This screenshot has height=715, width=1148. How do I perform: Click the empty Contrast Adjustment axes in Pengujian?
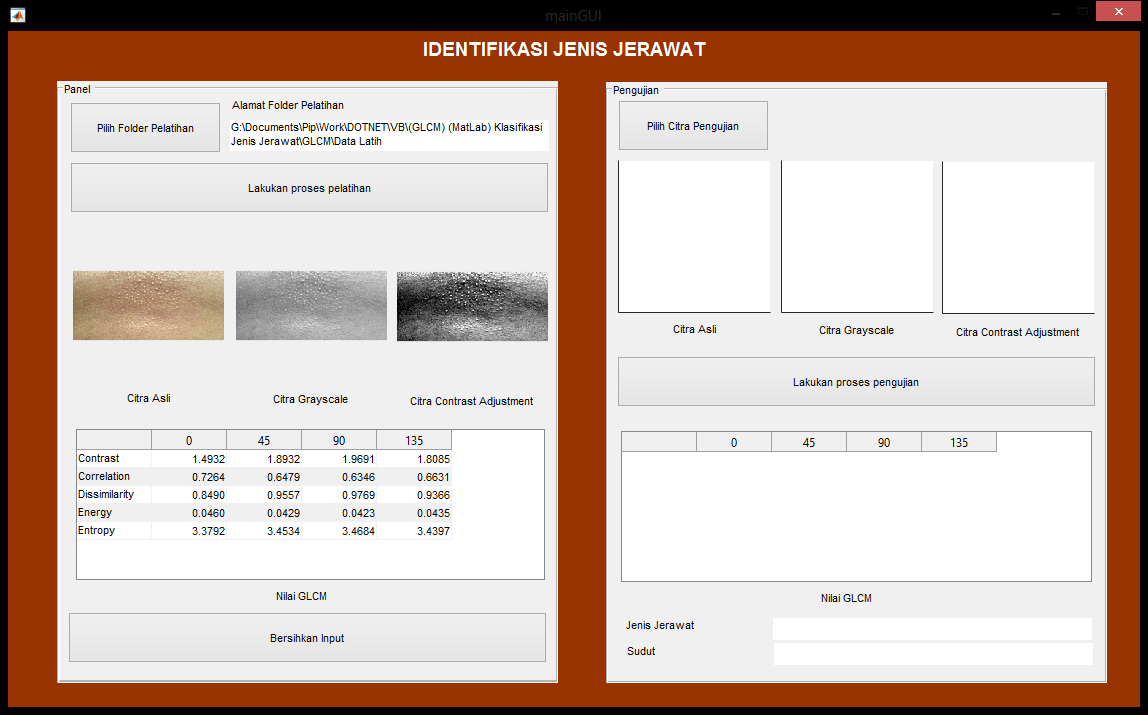point(1018,237)
